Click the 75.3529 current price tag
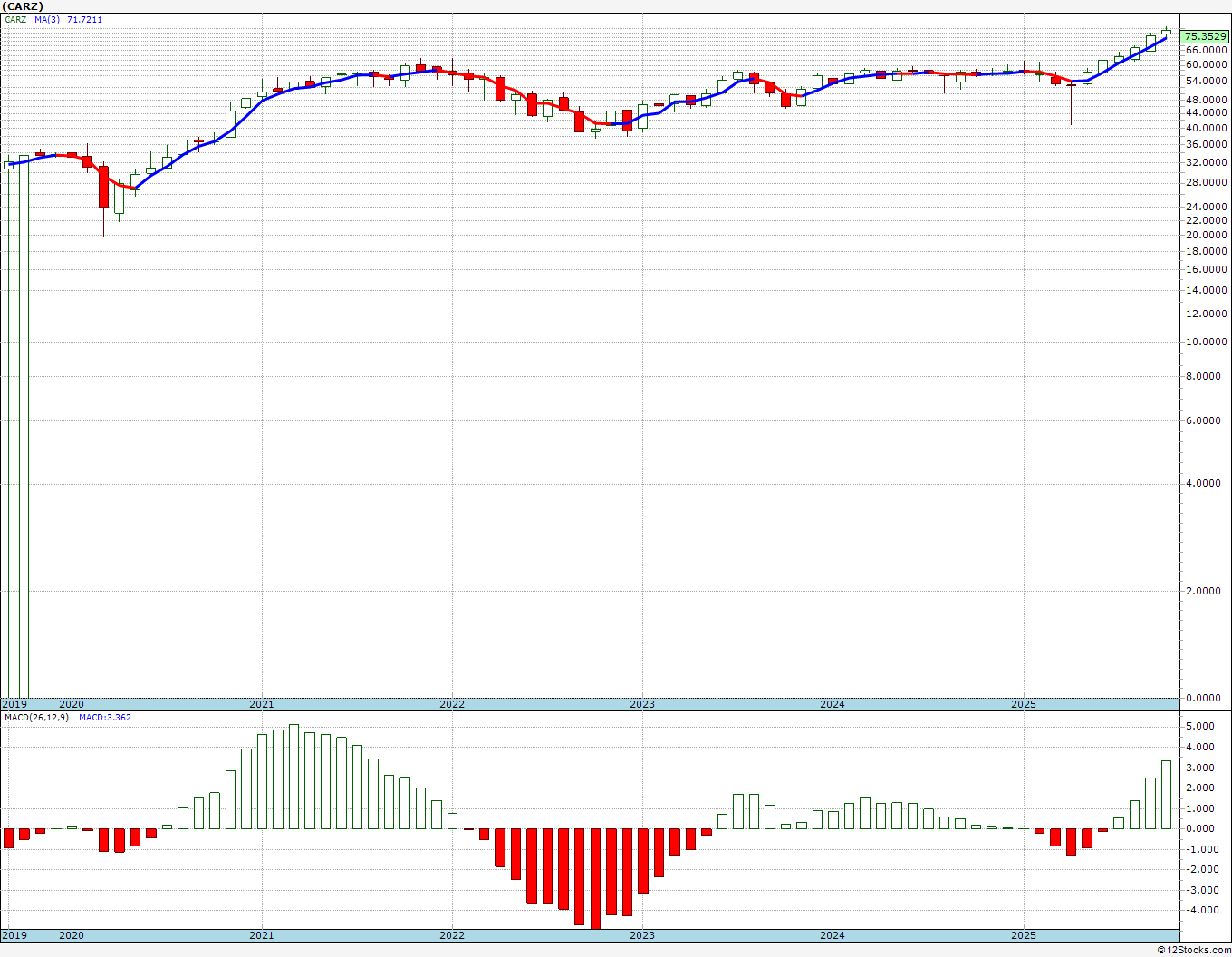 1206,36
